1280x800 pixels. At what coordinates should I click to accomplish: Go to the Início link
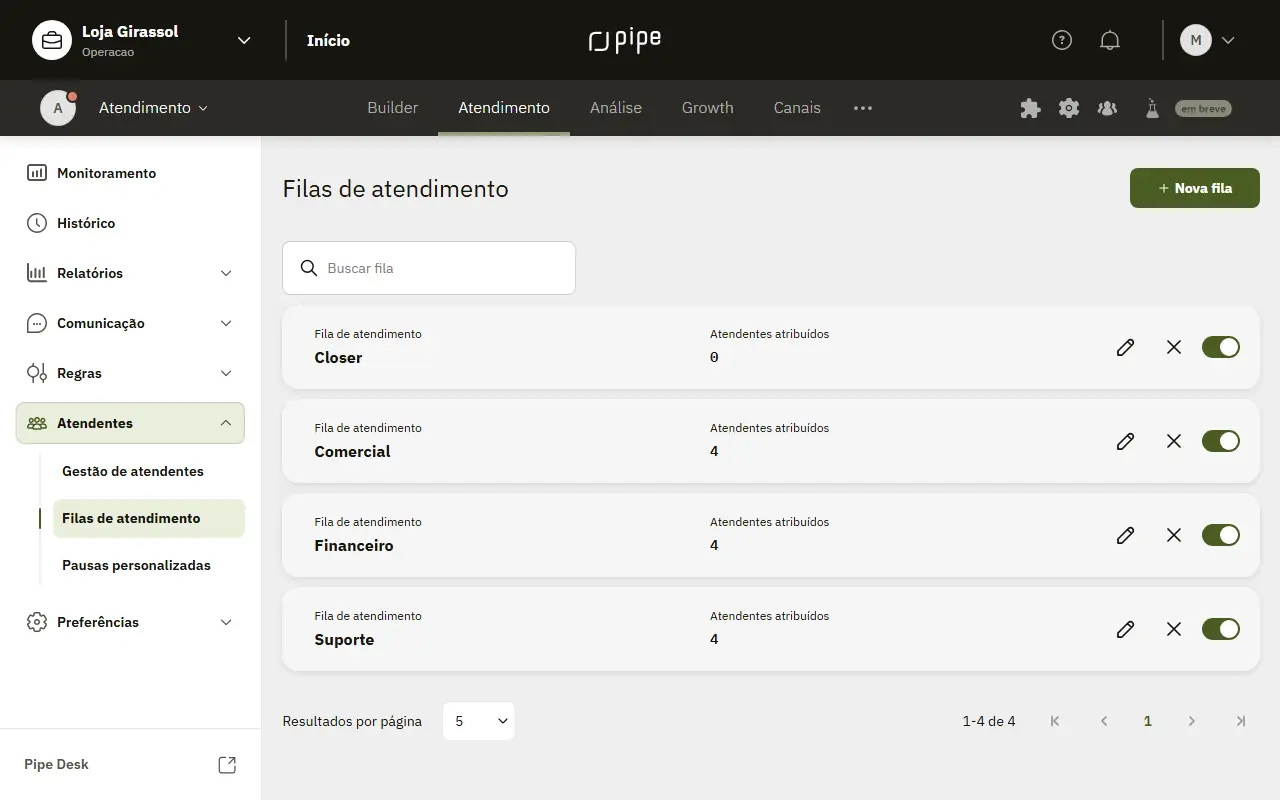[x=328, y=41]
